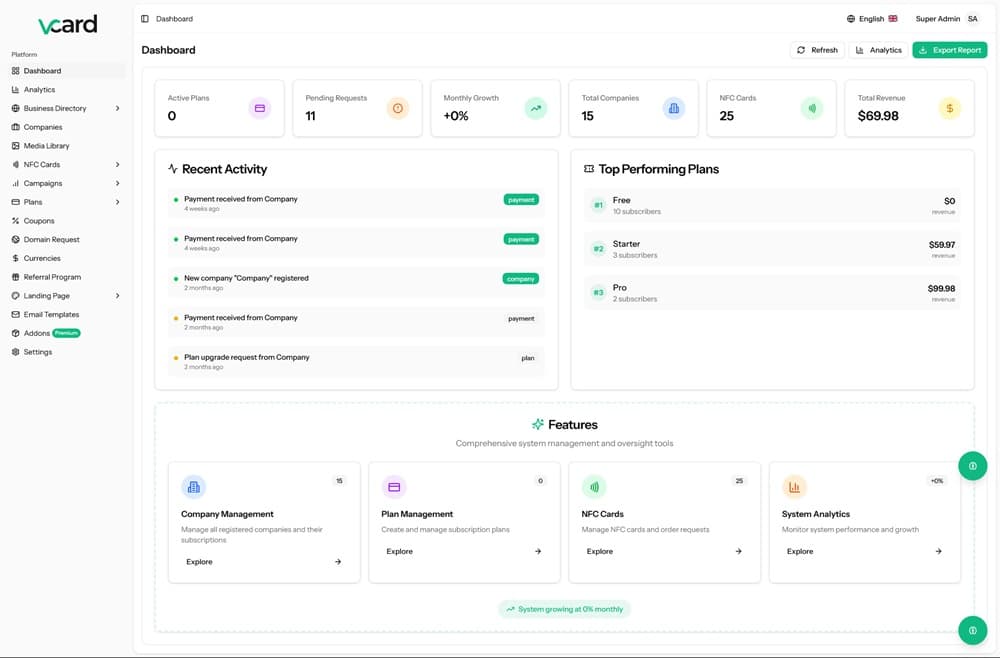
Task: Open Coupons from the sidebar
Action: tap(39, 221)
